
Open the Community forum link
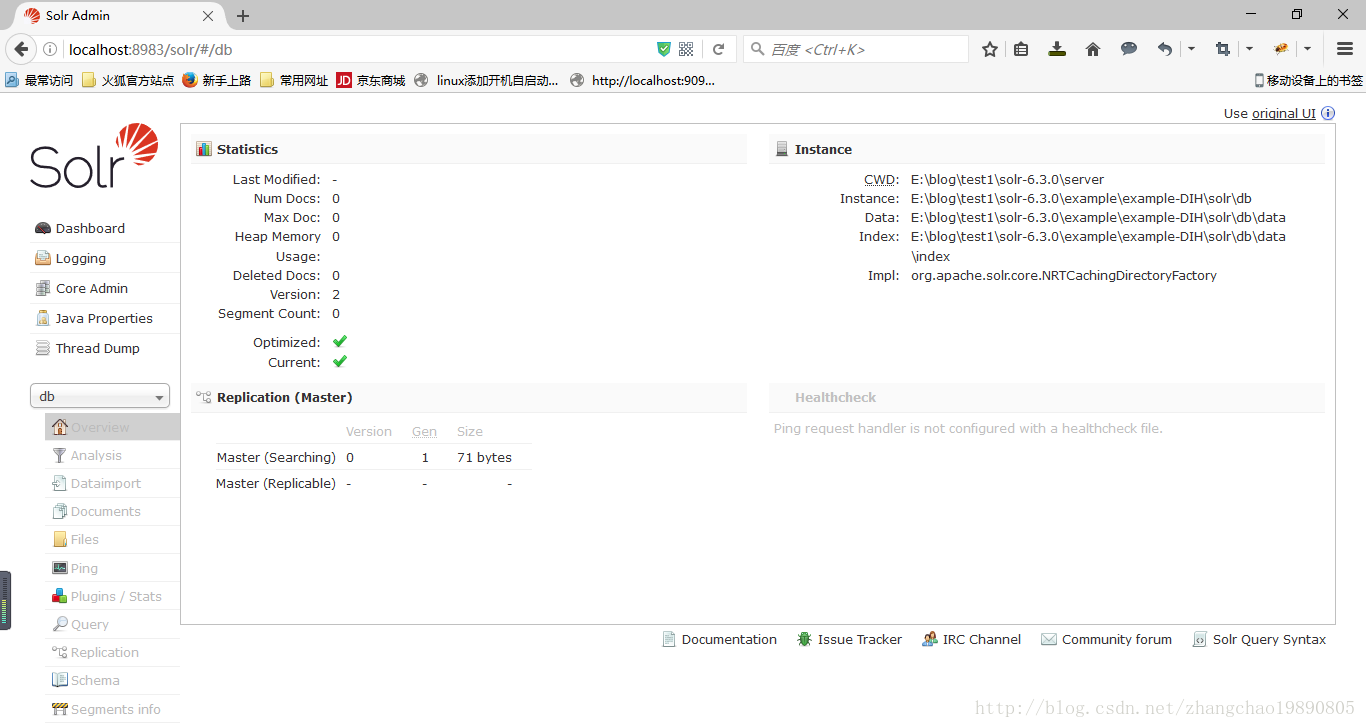point(1116,639)
